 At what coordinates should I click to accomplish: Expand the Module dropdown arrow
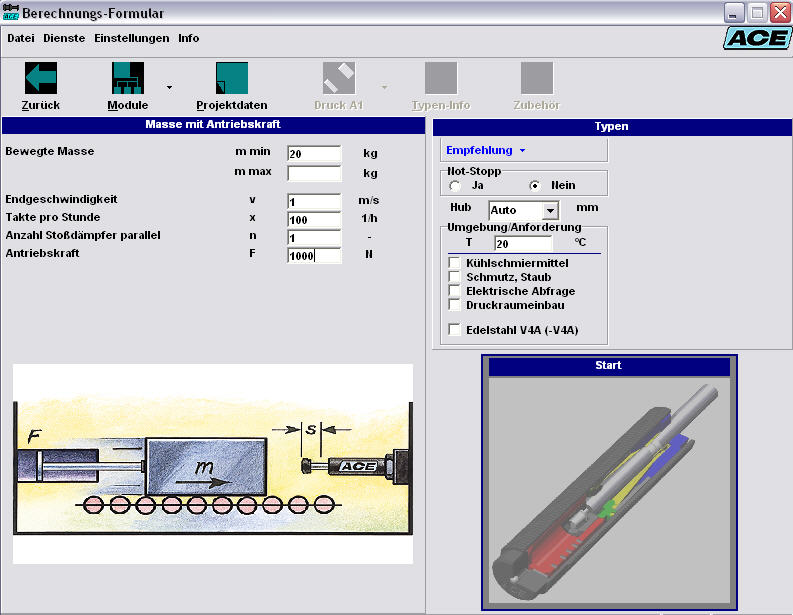169,87
